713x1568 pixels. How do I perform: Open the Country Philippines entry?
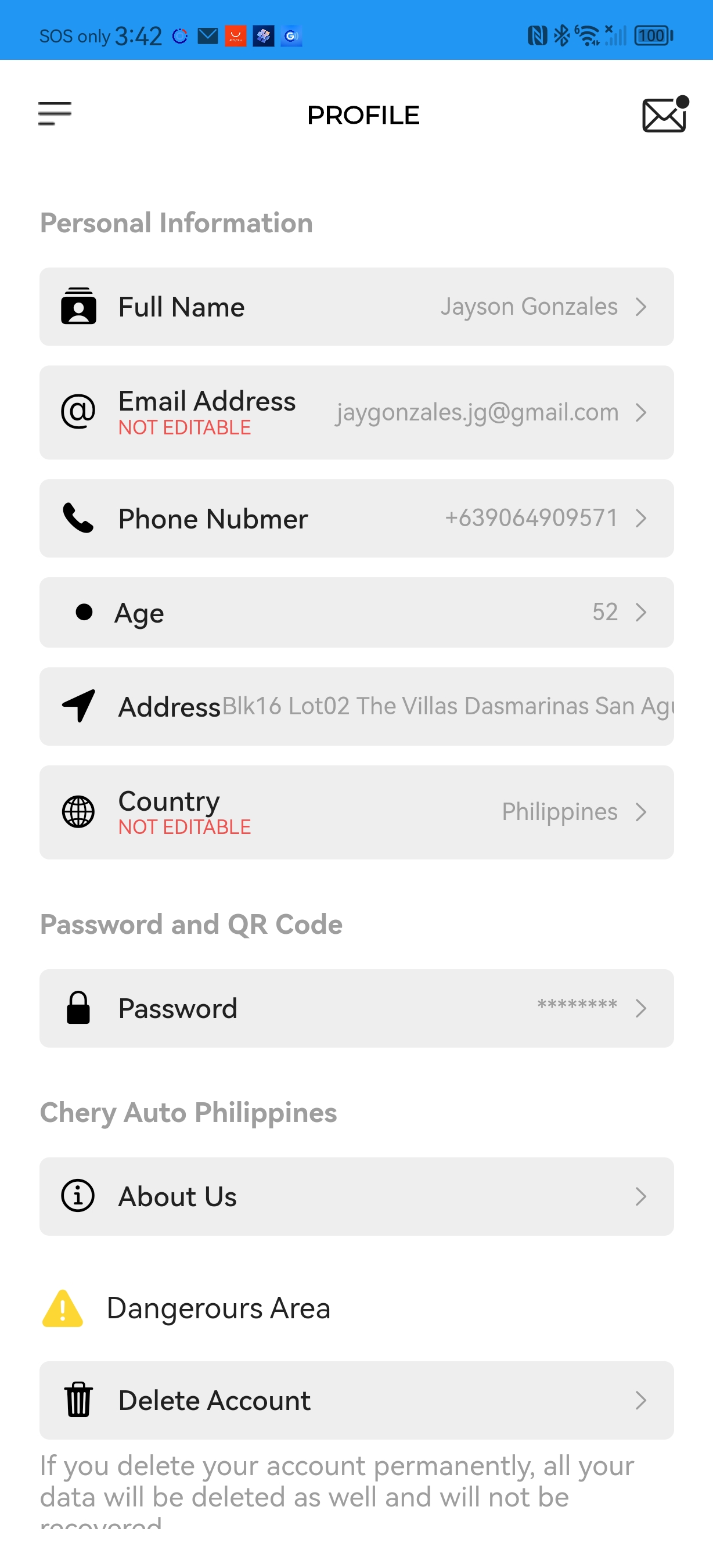coord(559,811)
